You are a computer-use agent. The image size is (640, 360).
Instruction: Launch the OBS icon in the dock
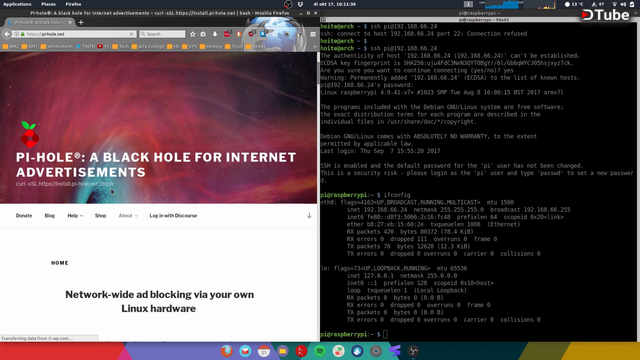point(413,351)
